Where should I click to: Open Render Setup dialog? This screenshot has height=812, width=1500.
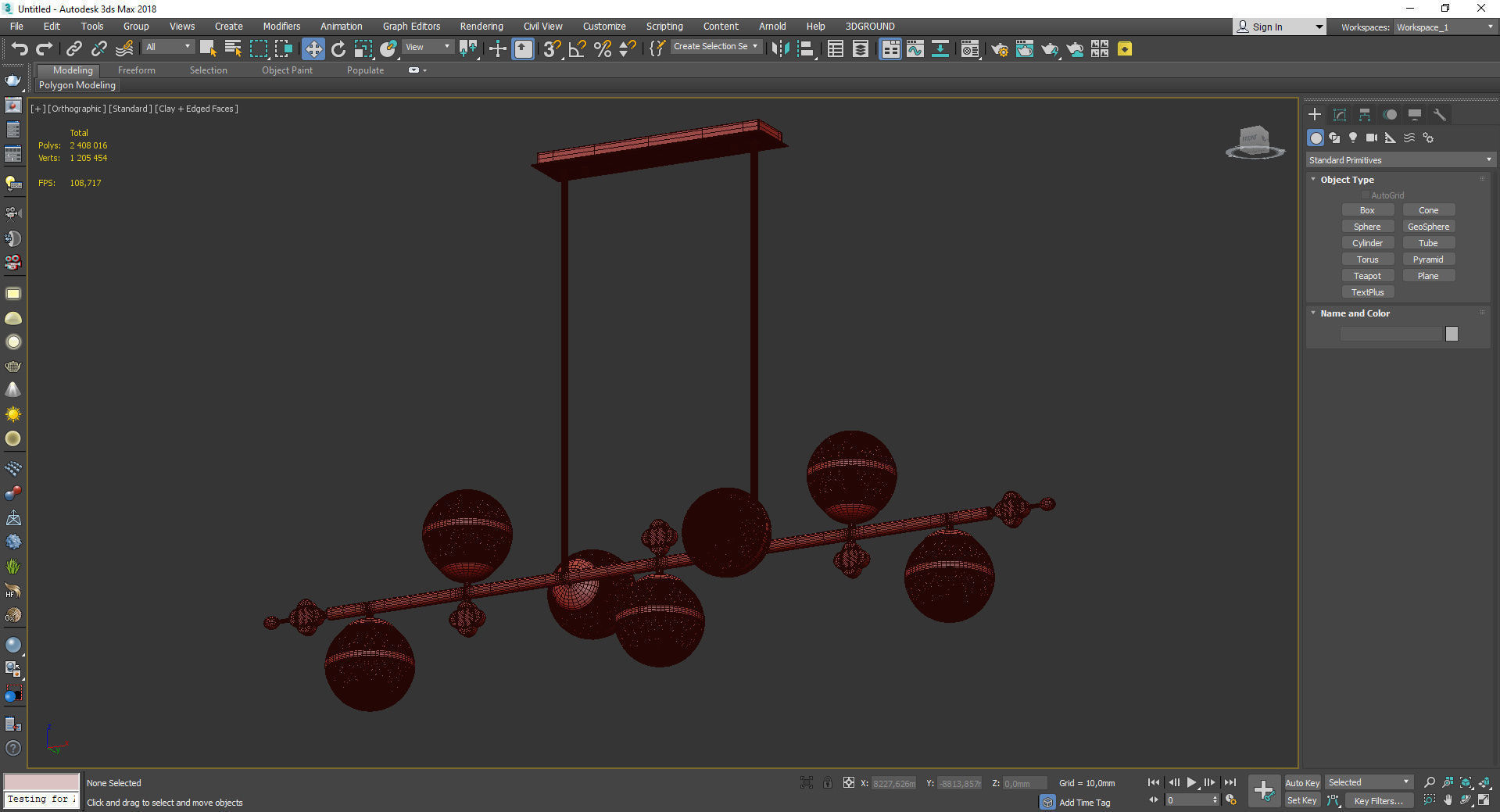coord(1000,48)
